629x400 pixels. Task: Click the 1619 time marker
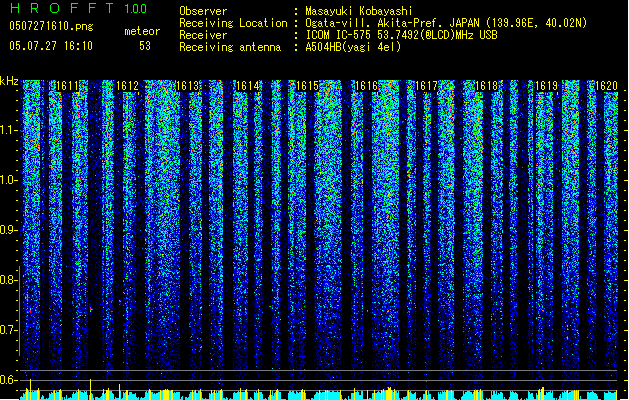(547, 86)
